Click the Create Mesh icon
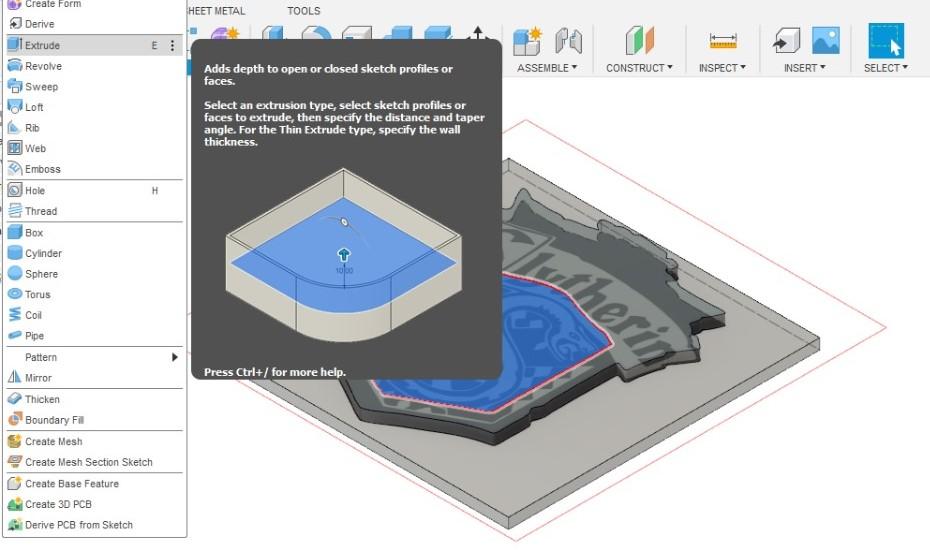 (15, 441)
